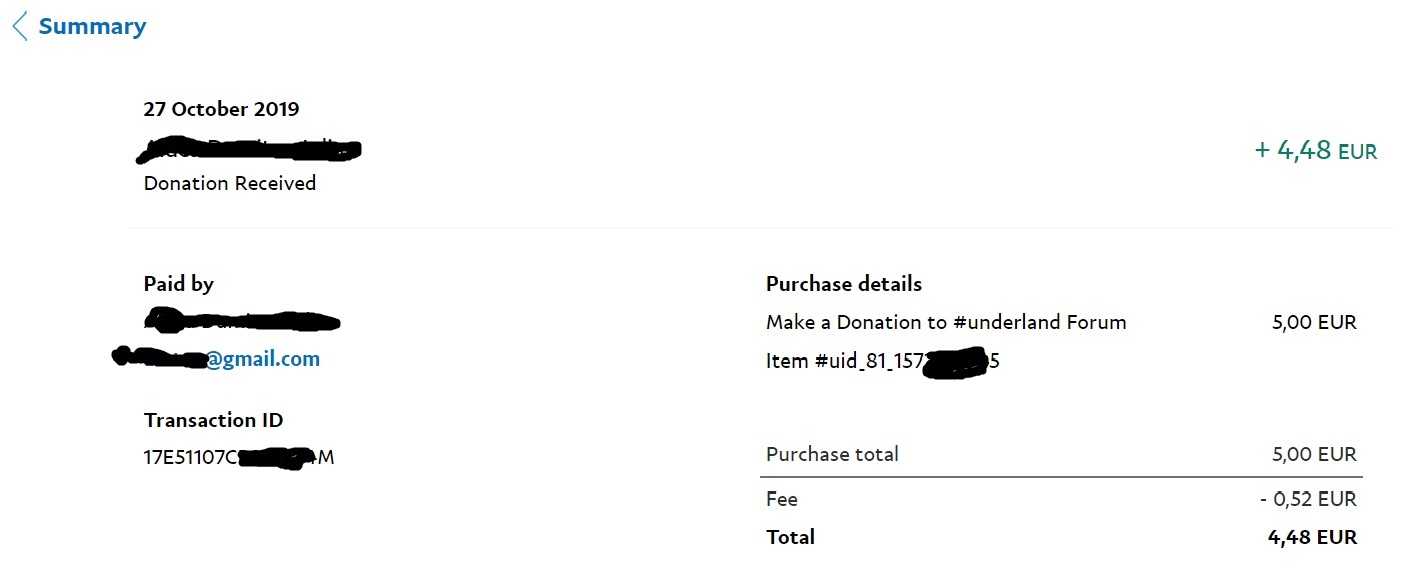Select the redacted name under Paid by
This screenshot has width=1401, height=563.
pos(242,322)
